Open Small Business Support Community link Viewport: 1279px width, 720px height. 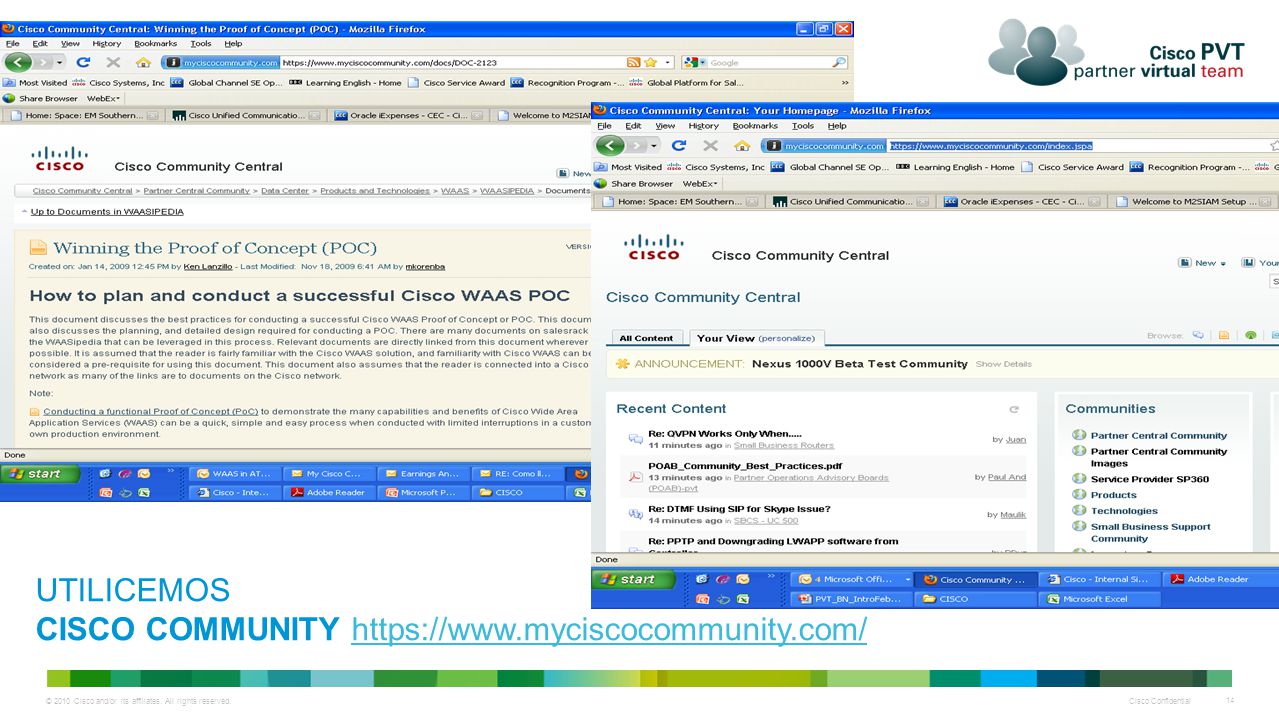1150,532
